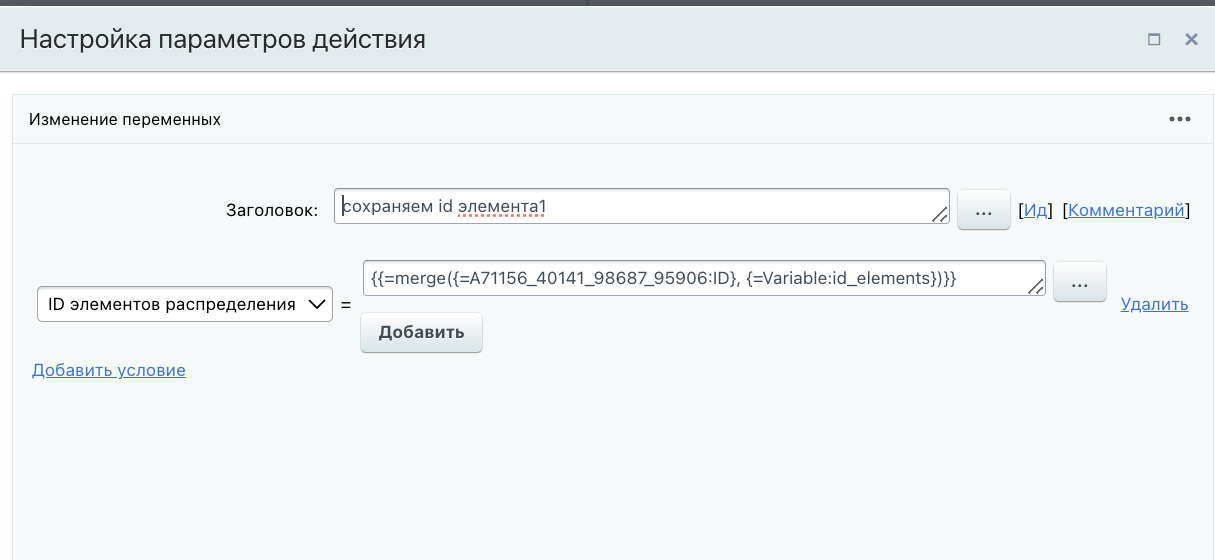The width and height of the screenshot is (1215, 560).
Task: Click the equals sign beside the variable dropdown
Action: pyautogui.click(x=346, y=304)
